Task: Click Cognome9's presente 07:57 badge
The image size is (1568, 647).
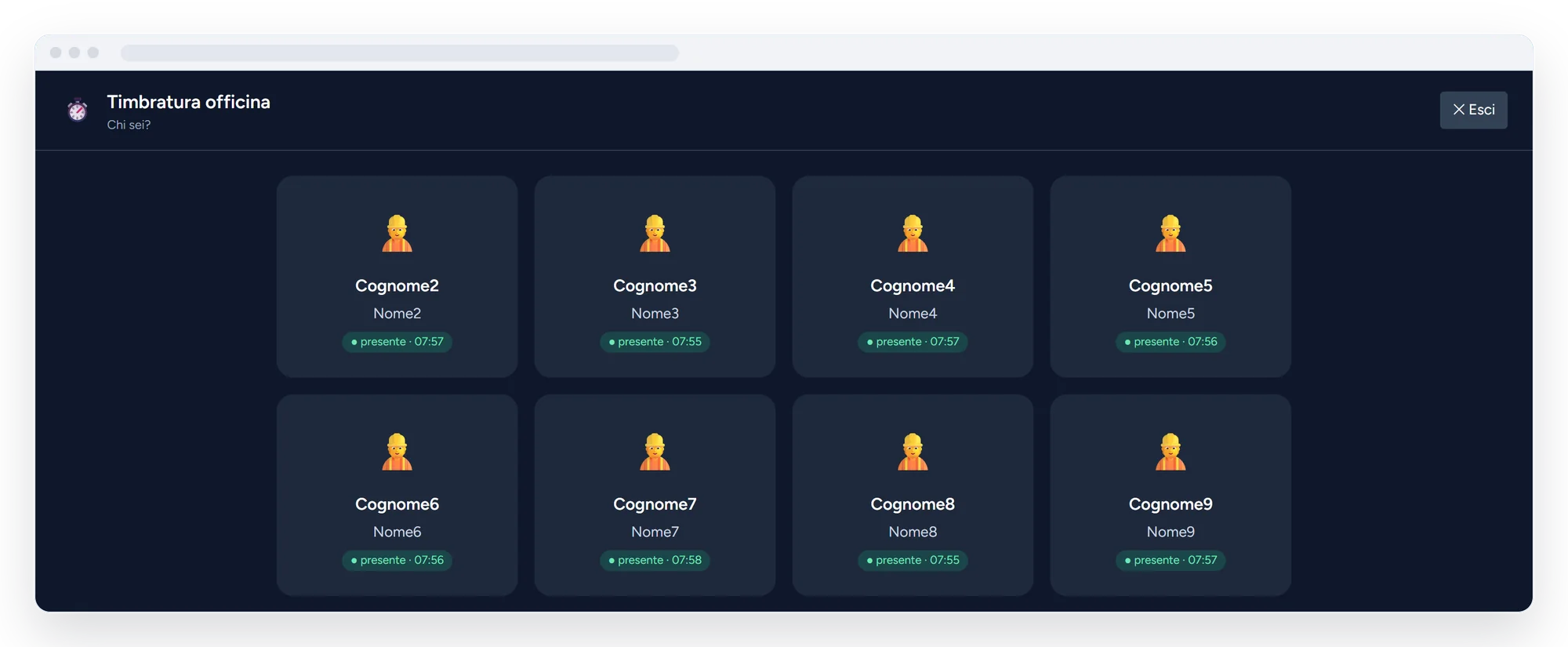Action: [x=1171, y=560]
